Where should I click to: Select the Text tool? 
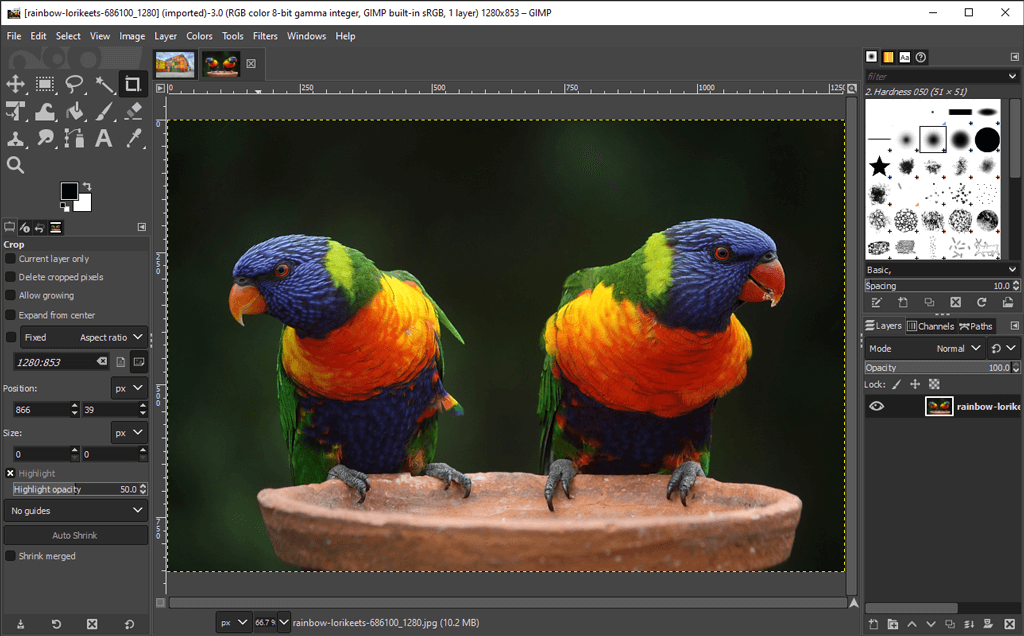pos(104,138)
